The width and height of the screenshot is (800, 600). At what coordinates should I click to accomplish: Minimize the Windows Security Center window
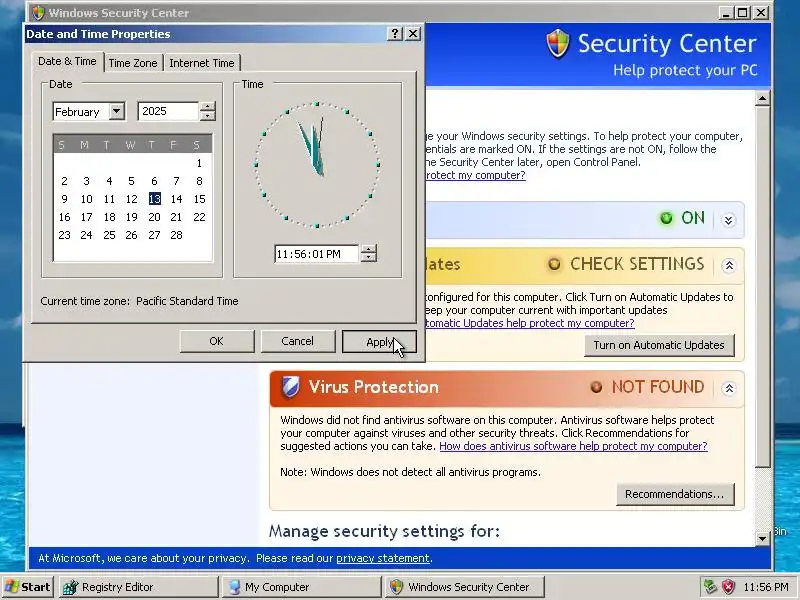coord(725,12)
